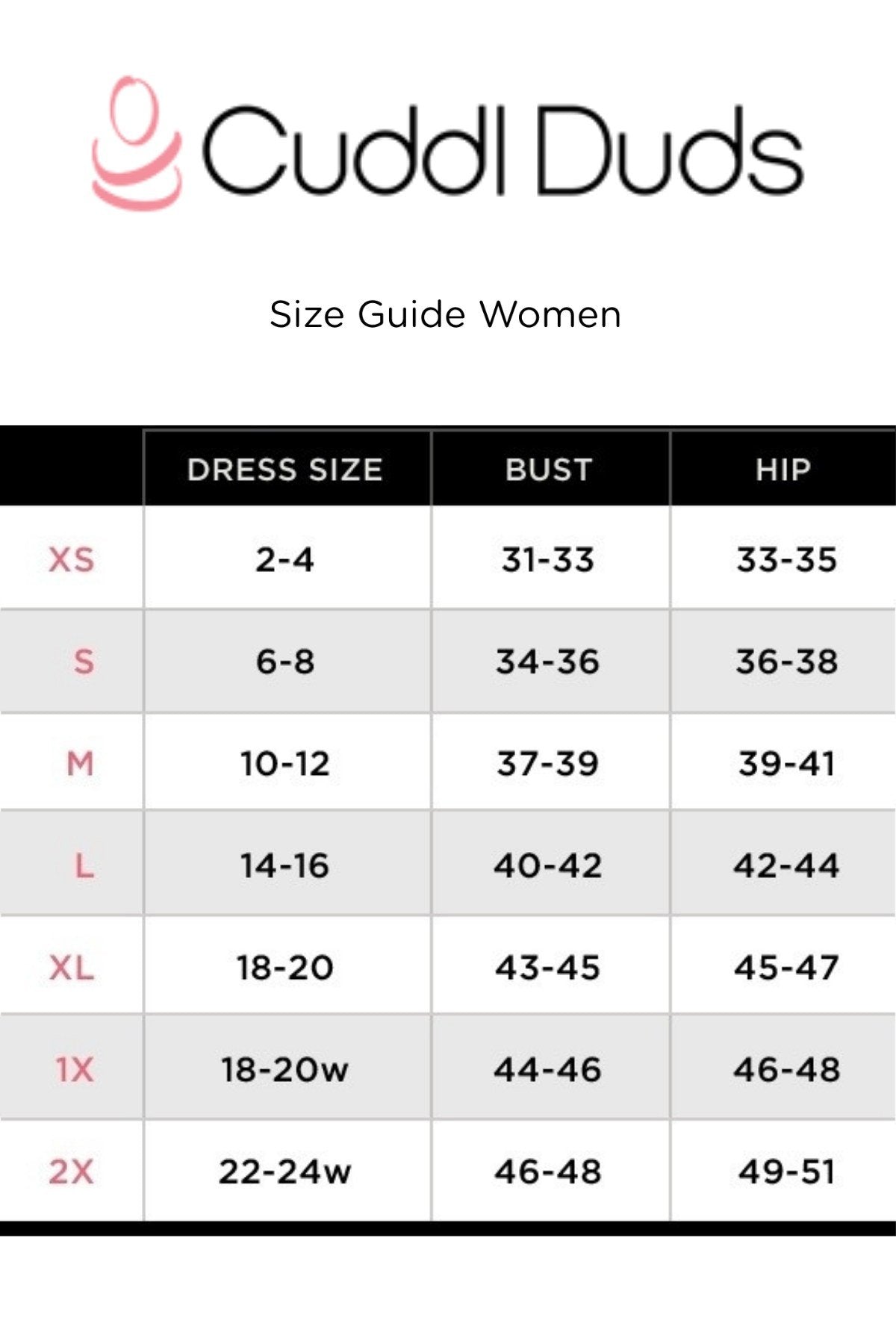Click the Cuddl Duds brand name text
The width and height of the screenshot is (896, 1344).
[x=502, y=150]
